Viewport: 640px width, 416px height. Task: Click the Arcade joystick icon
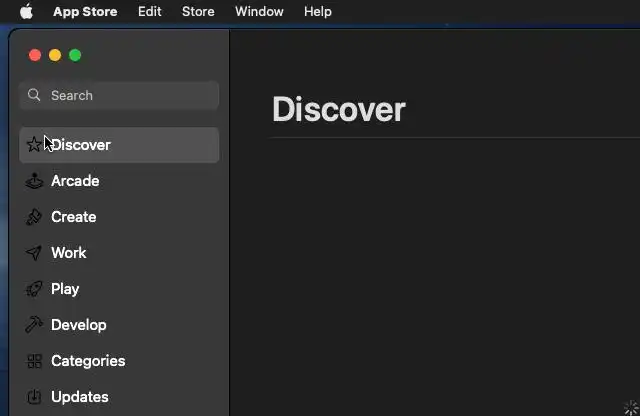click(x=34, y=181)
